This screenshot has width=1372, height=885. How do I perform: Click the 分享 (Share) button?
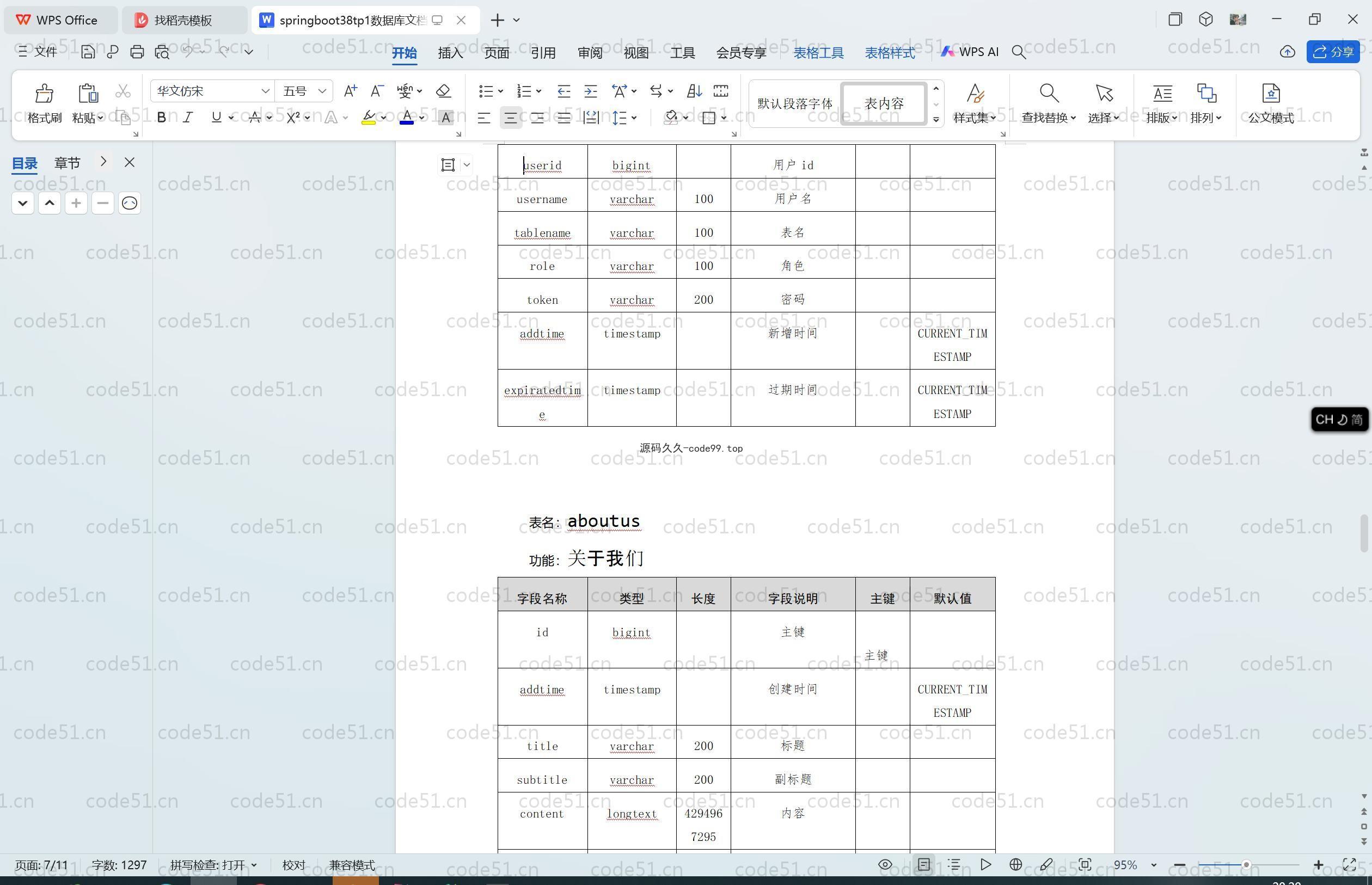(1333, 52)
